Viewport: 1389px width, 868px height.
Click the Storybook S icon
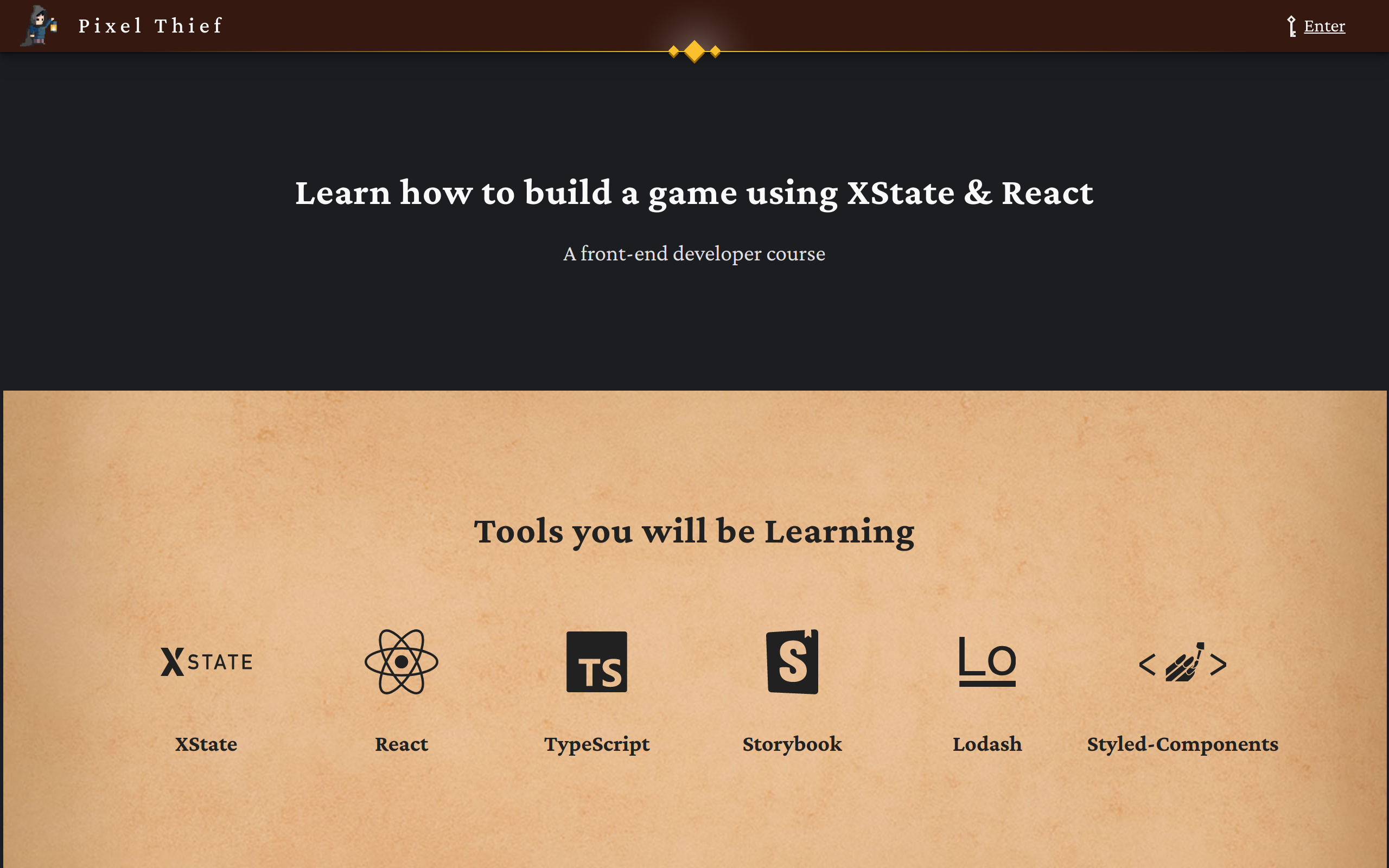click(x=792, y=662)
